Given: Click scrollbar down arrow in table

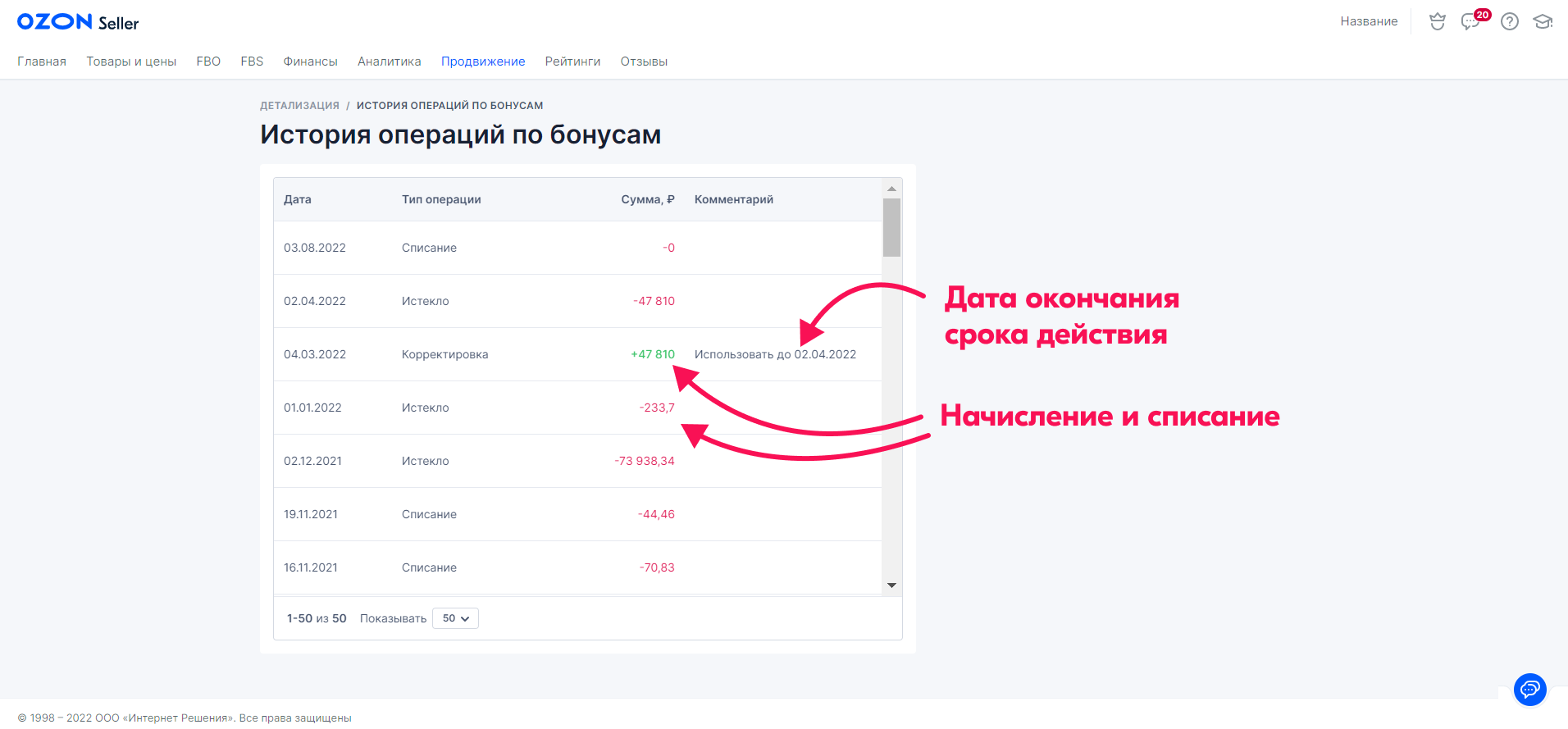Looking at the screenshot, I should click(x=891, y=585).
